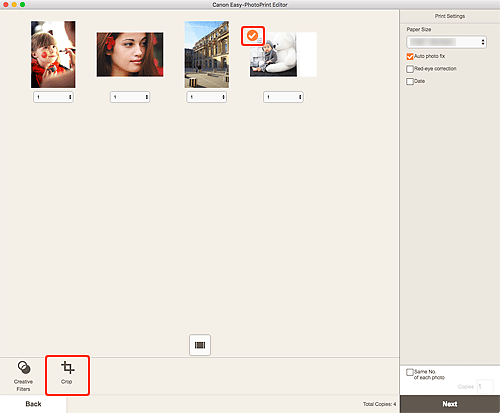This screenshot has height=413, width=500.
Task: Select the woman with red flower thumbnail
Action: [x=130, y=54]
